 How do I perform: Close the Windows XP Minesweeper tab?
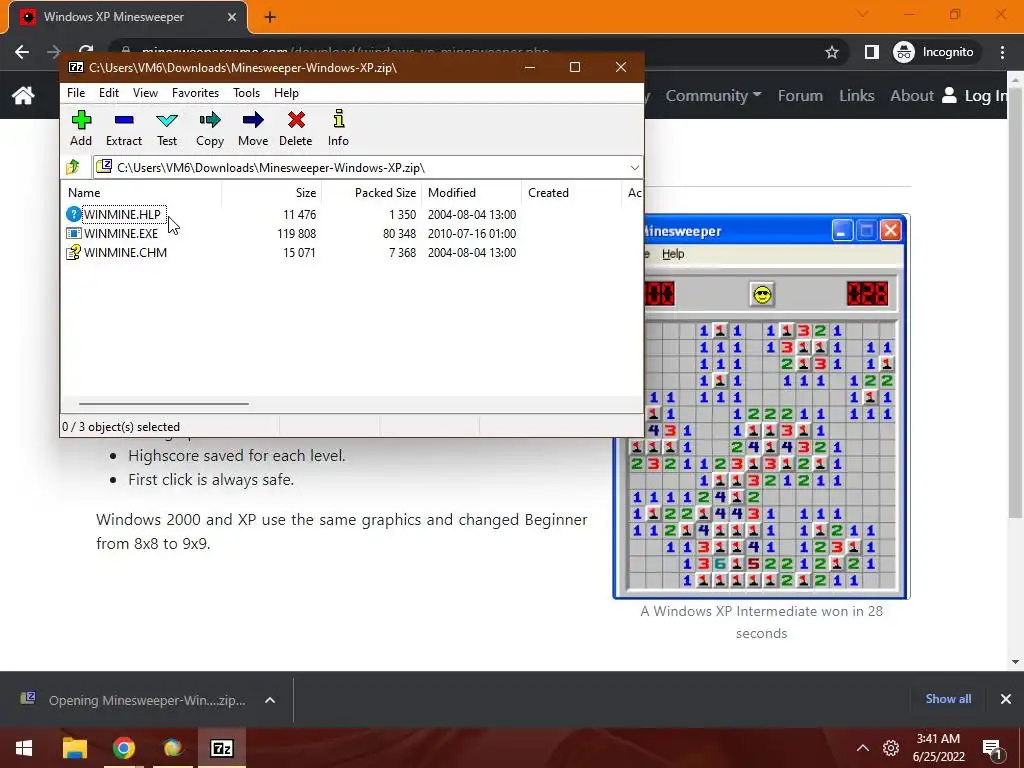pos(232,17)
